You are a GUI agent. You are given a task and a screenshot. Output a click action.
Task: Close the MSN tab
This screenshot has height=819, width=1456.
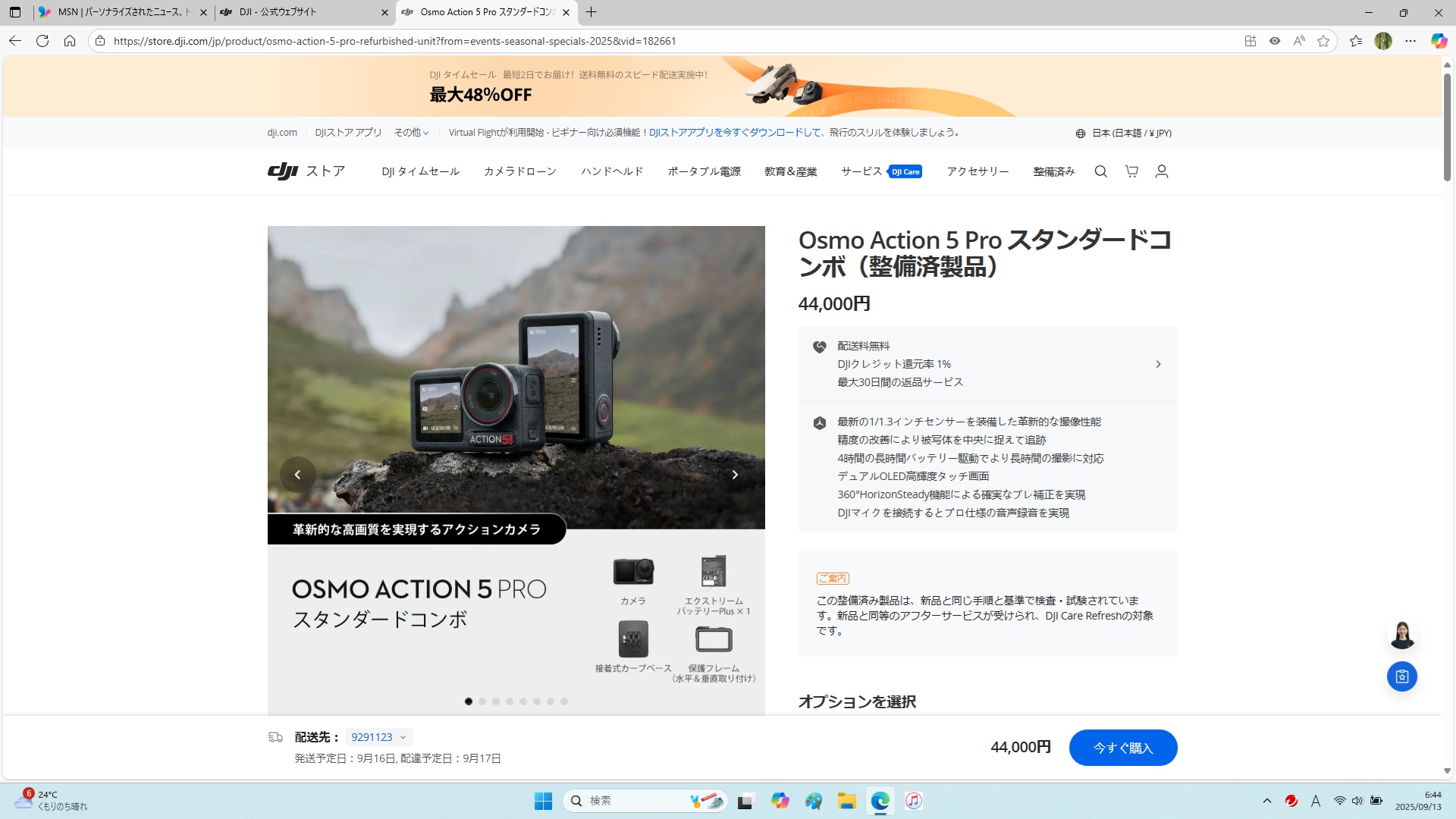point(203,12)
